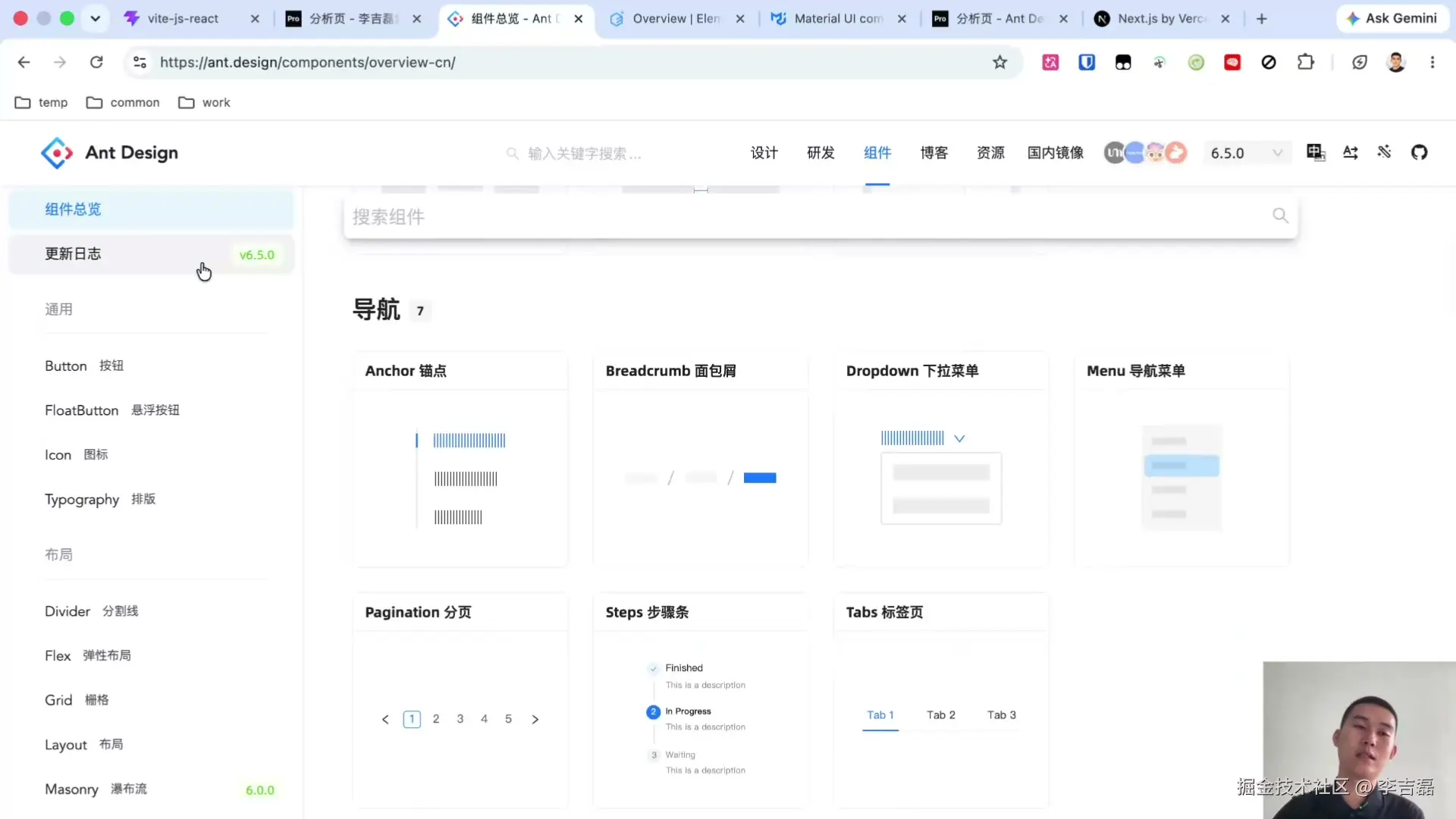Bookmark this page with the star icon

coord(999,62)
